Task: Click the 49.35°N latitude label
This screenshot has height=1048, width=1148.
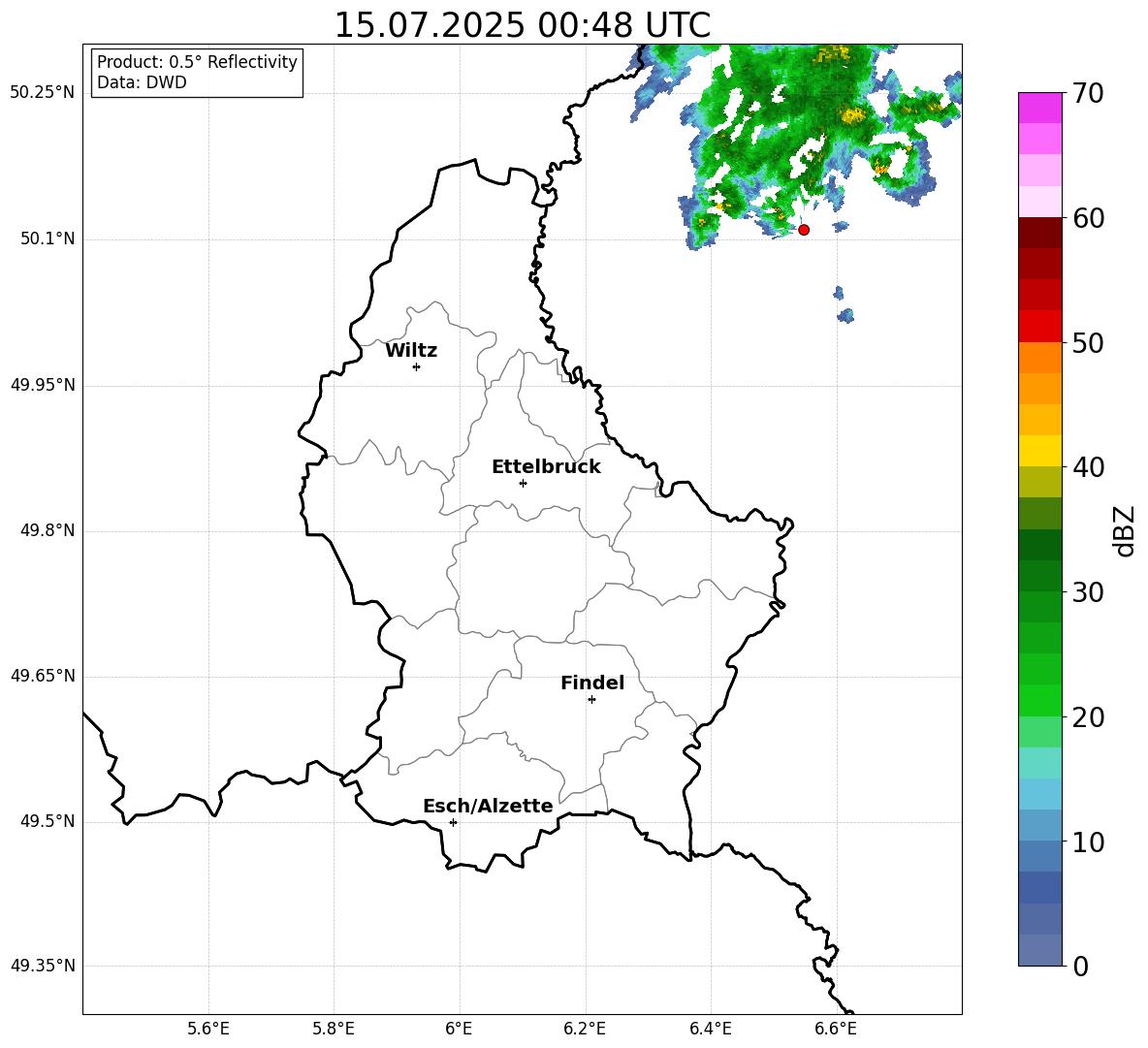Action: [43, 966]
